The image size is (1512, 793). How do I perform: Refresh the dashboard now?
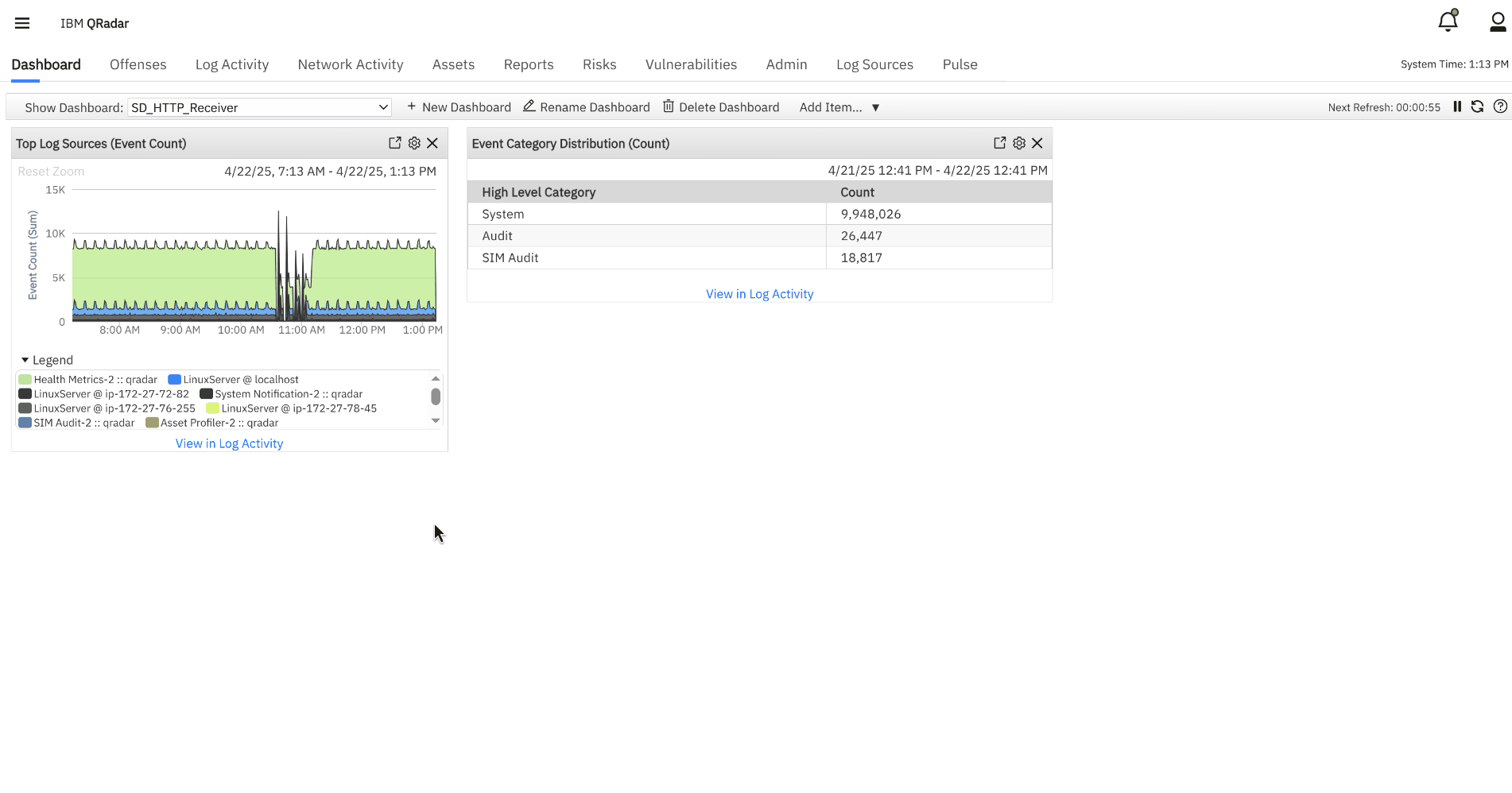point(1477,106)
